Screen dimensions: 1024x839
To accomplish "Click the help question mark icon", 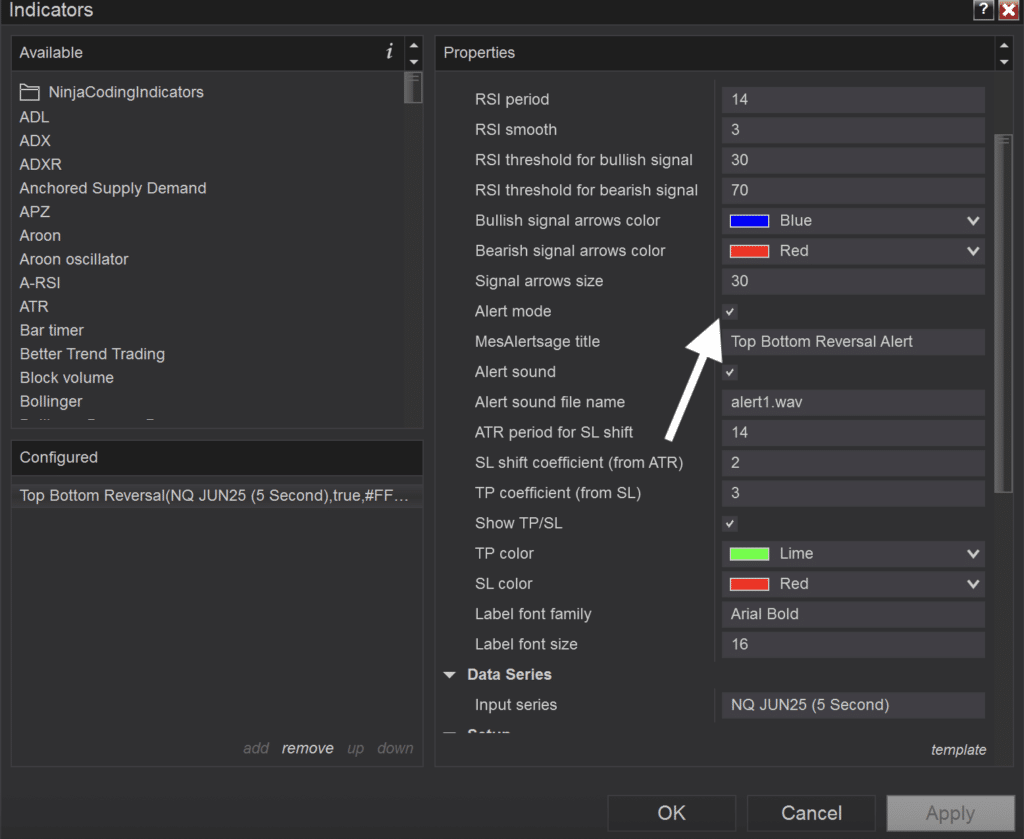I will click(983, 10).
